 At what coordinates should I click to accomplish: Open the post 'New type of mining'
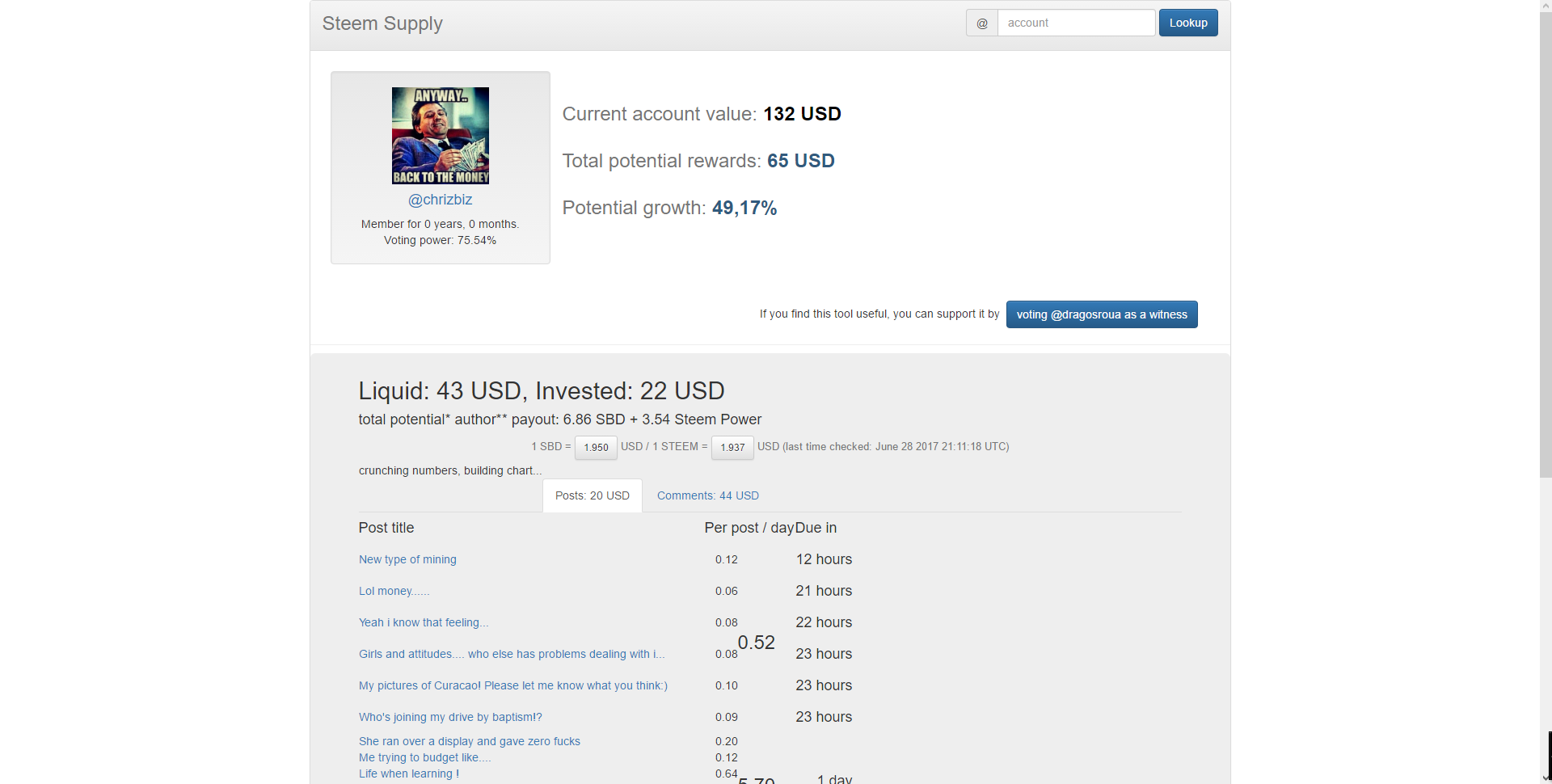407,559
